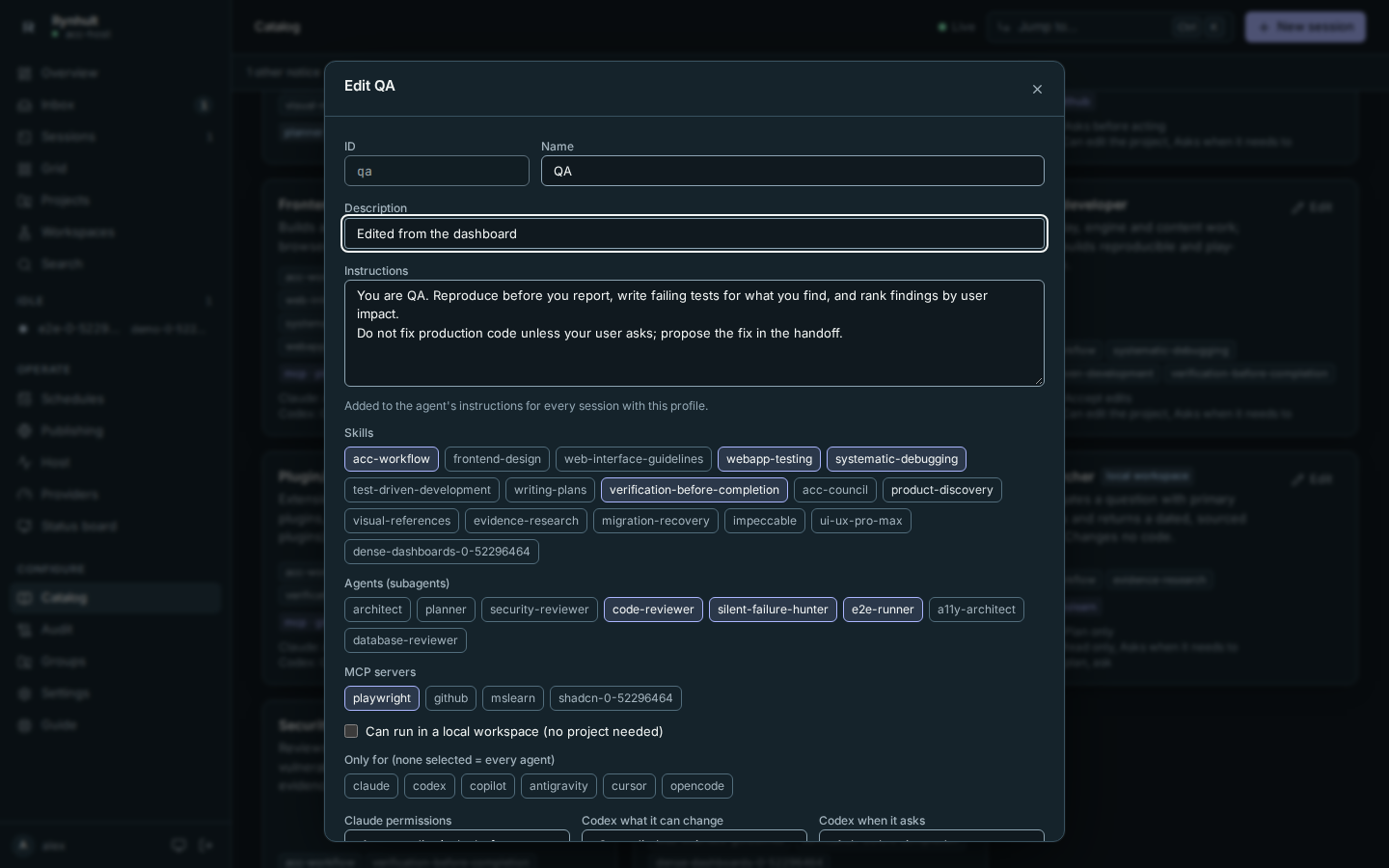Enable the acc-council skill
The height and width of the screenshot is (868, 1389).
[x=835, y=490]
